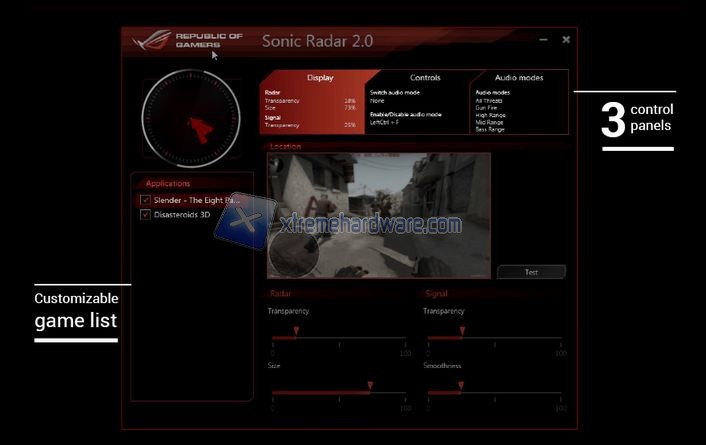
Task: Minimize the Sonic Radar window
Action: coord(543,39)
